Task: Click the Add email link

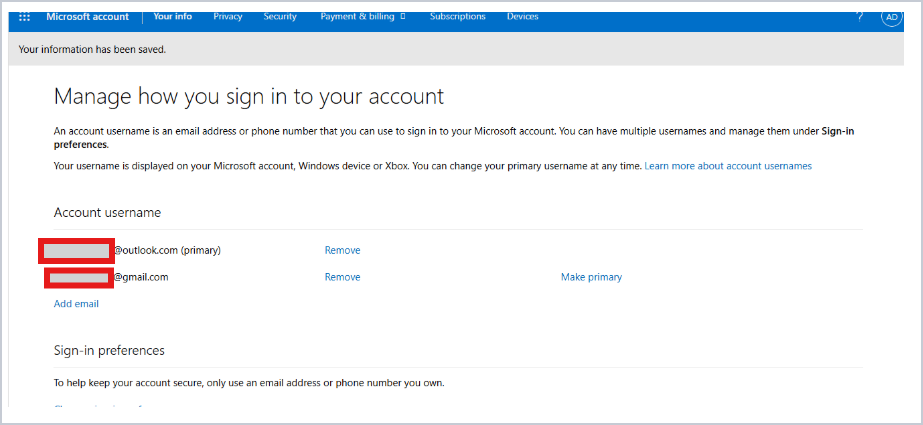Action: pos(77,304)
